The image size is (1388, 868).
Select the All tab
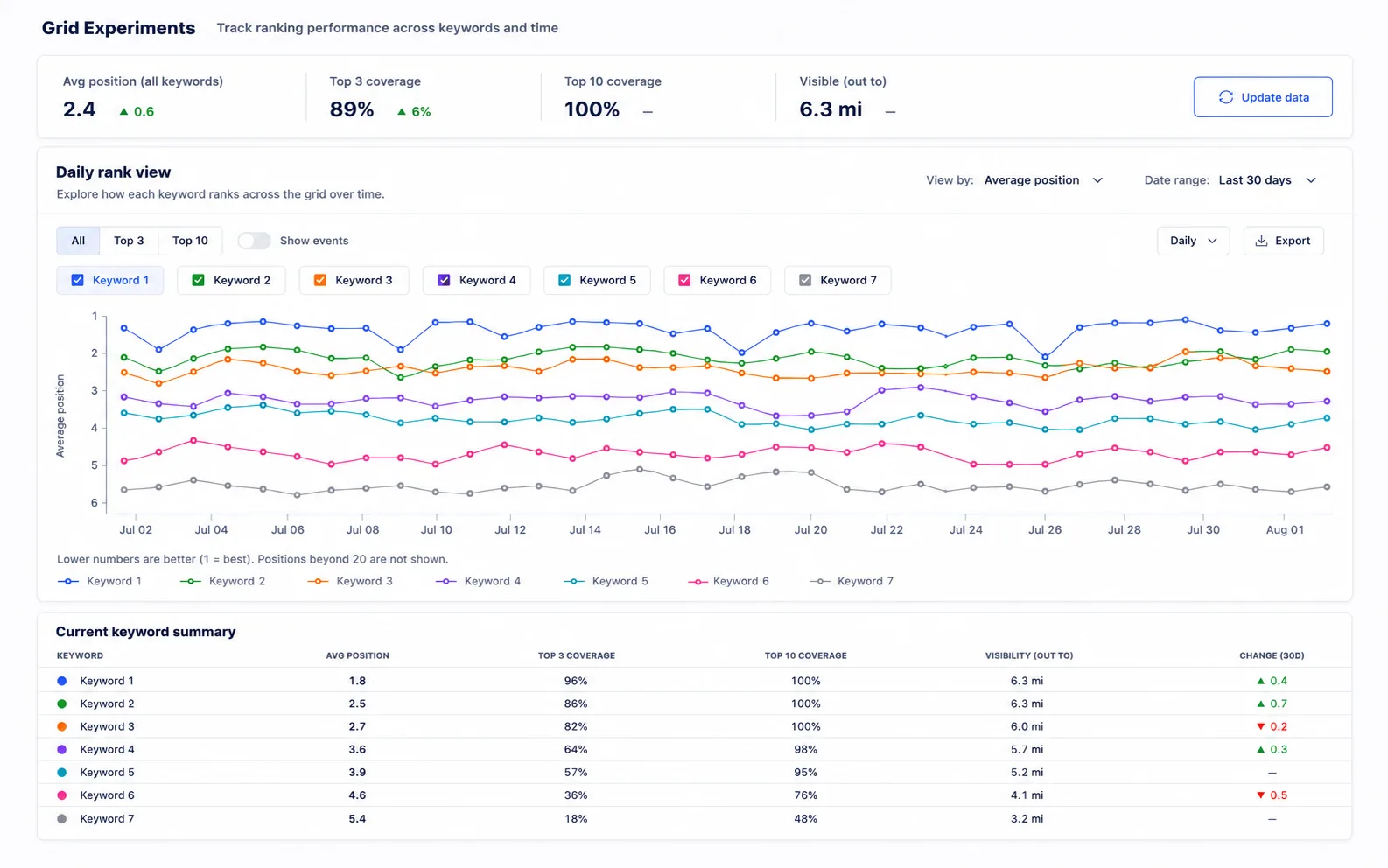tap(78, 241)
